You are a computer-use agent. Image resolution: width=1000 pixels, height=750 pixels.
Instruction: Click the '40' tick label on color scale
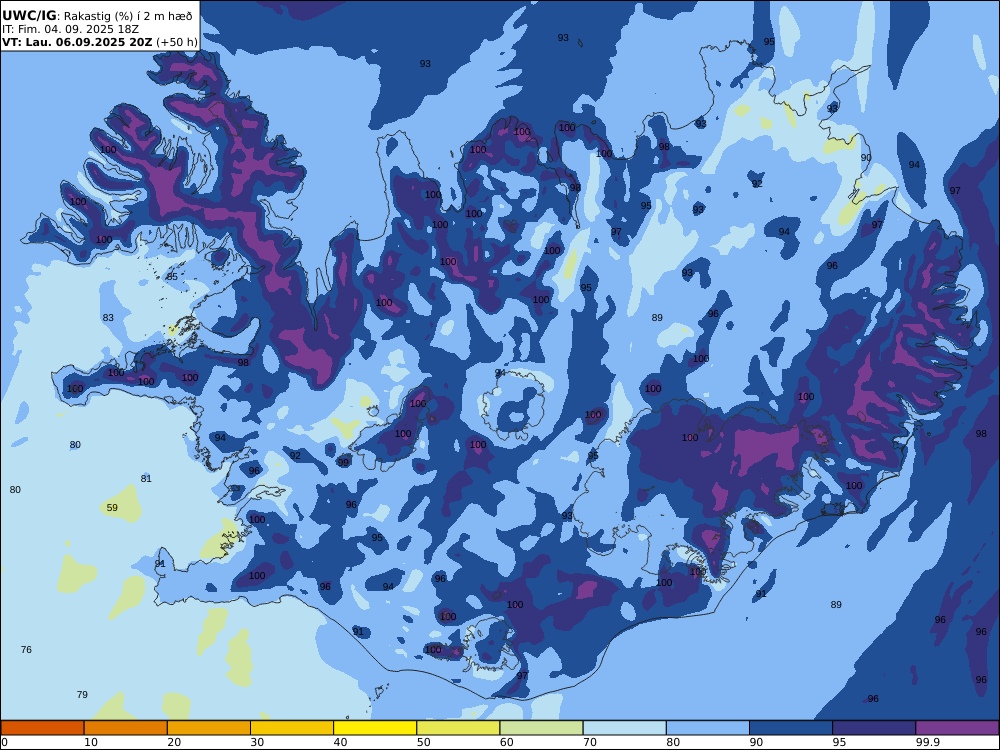click(340, 742)
